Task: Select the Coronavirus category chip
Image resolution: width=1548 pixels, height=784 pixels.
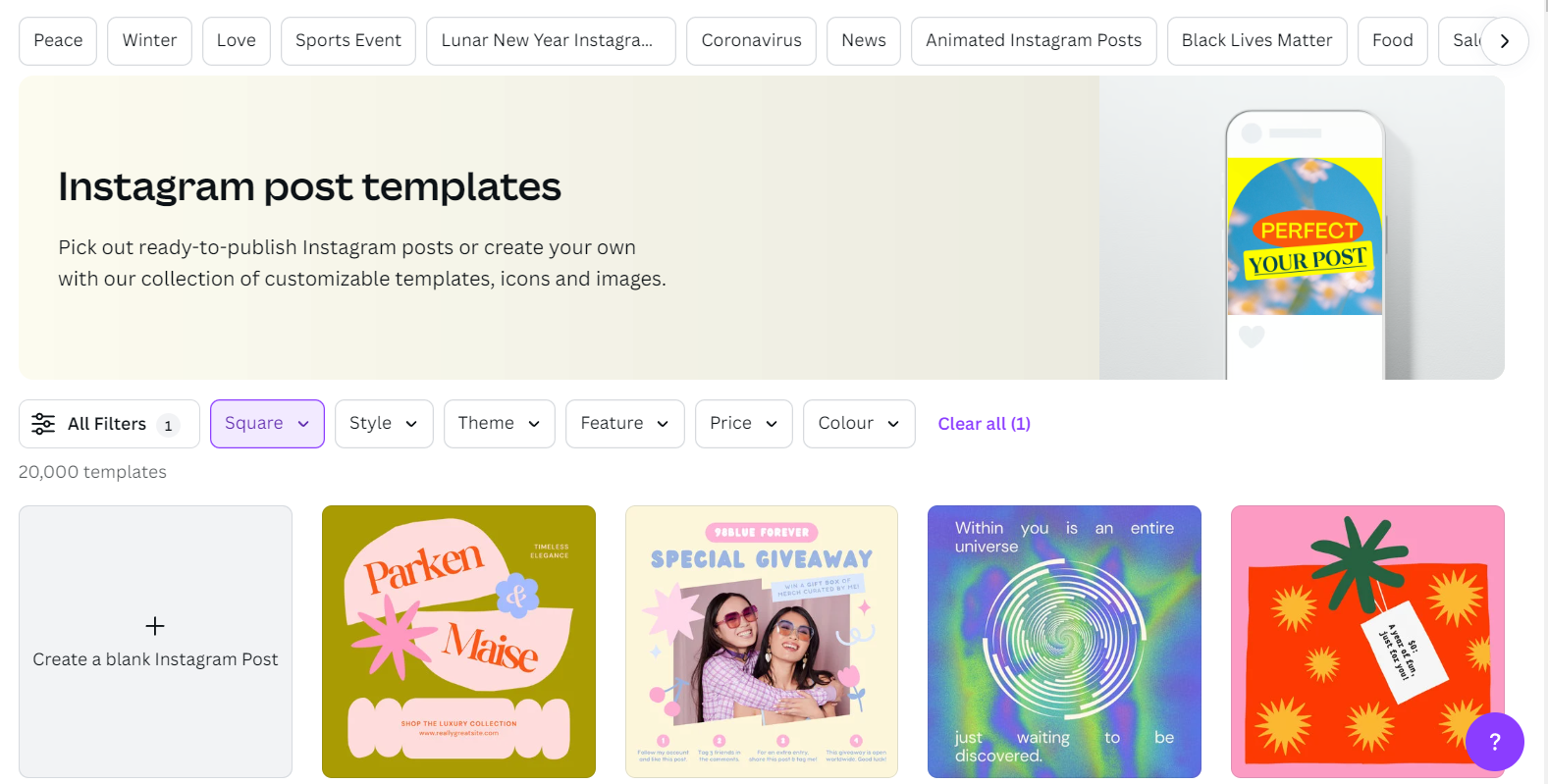Action: [x=751, y=41]
